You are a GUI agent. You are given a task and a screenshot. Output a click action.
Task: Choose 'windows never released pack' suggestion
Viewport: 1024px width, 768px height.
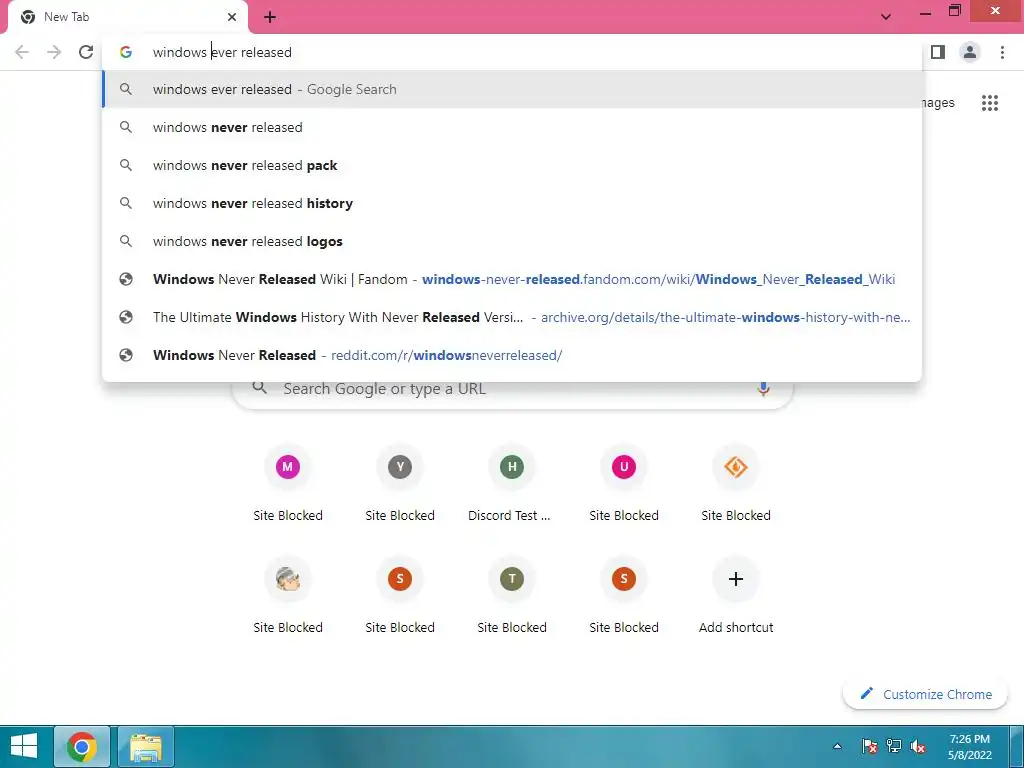tap(513, 165)
